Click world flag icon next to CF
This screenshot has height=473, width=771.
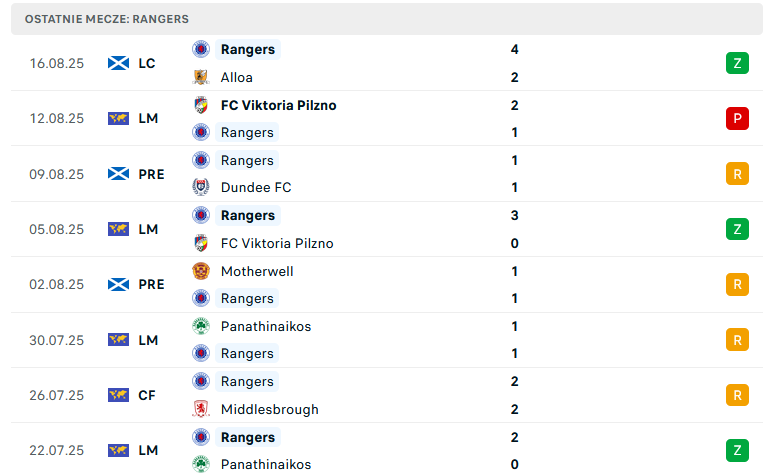[x=119, y=395]
